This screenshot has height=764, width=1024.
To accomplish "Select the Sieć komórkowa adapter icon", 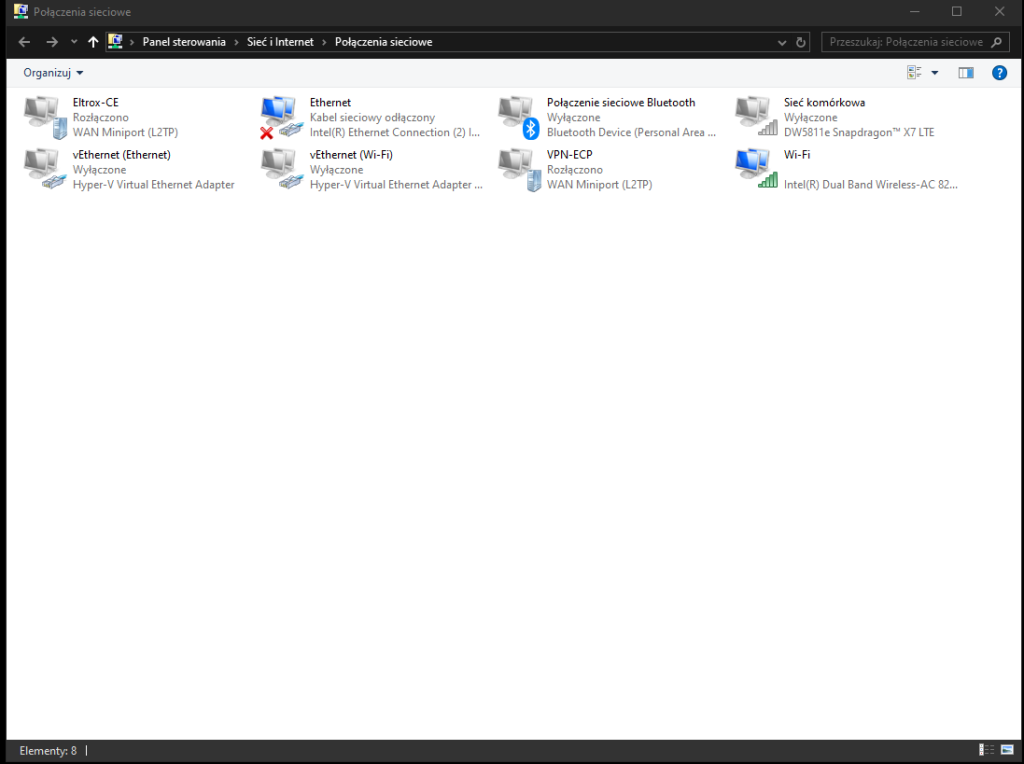I will [754, 116].
